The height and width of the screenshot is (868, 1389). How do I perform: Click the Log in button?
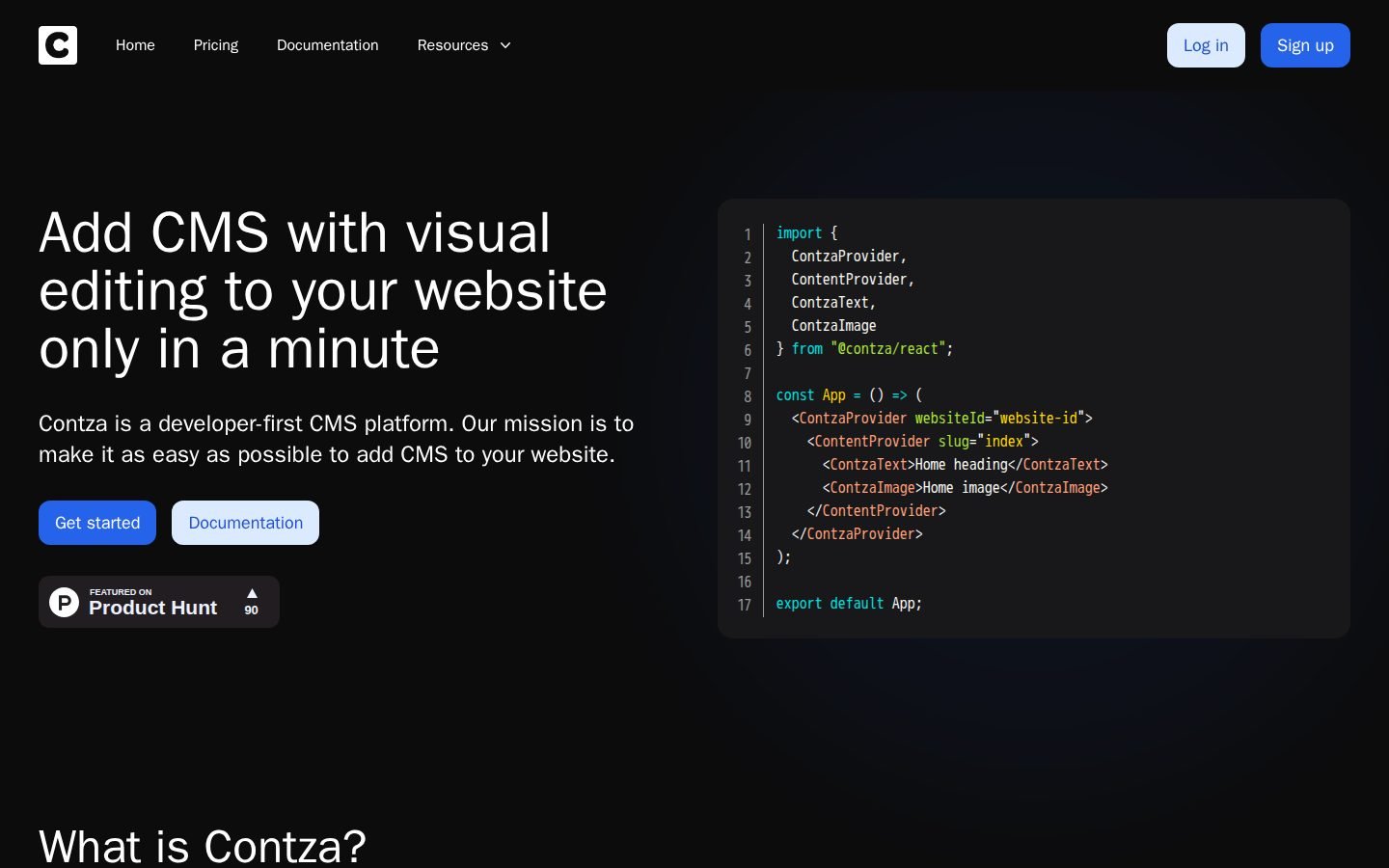click(1206, 45)
